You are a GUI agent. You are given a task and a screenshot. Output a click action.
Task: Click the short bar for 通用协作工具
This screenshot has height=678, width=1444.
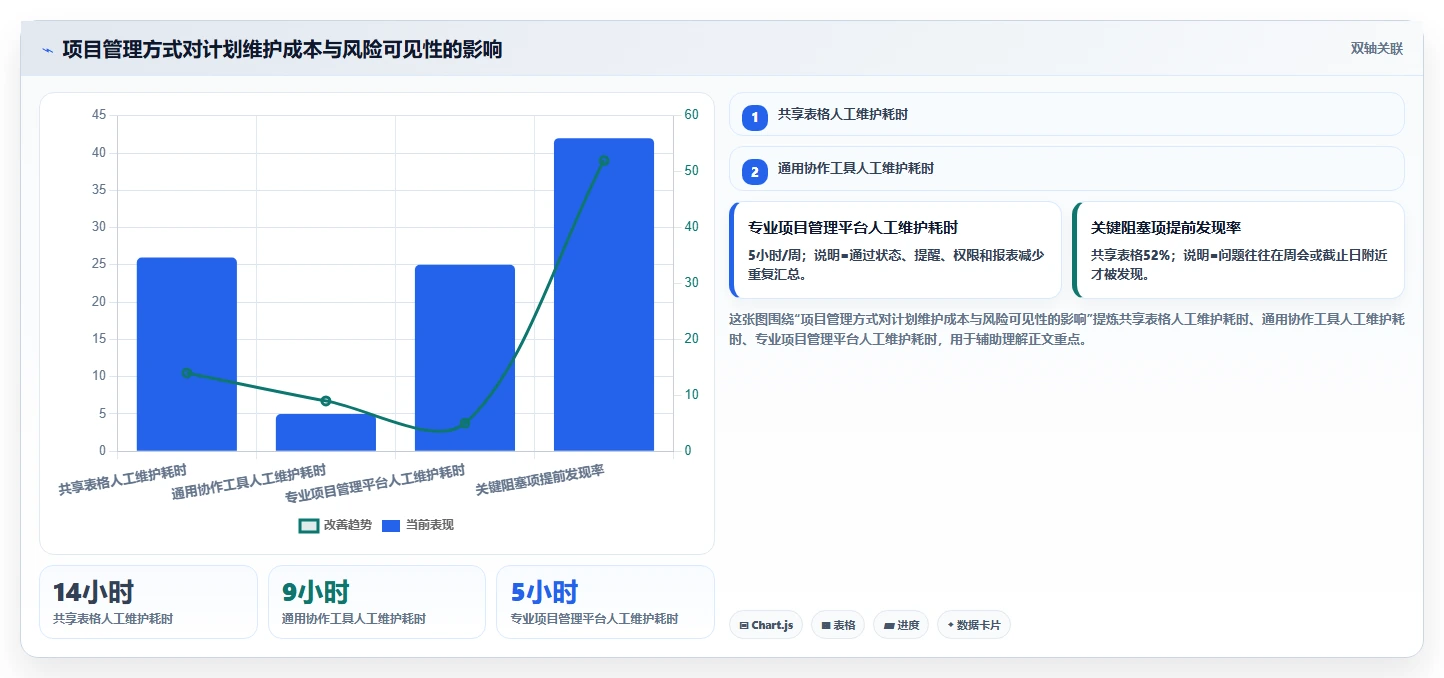pos(326,432)
